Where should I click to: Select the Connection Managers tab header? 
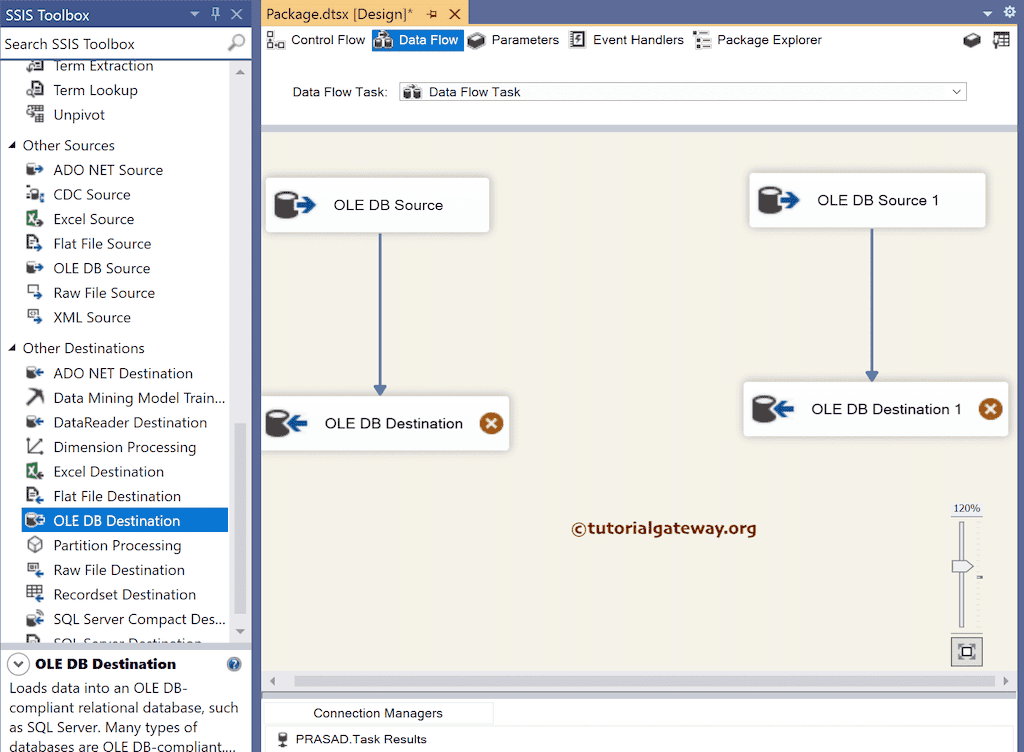coord(377,713)
